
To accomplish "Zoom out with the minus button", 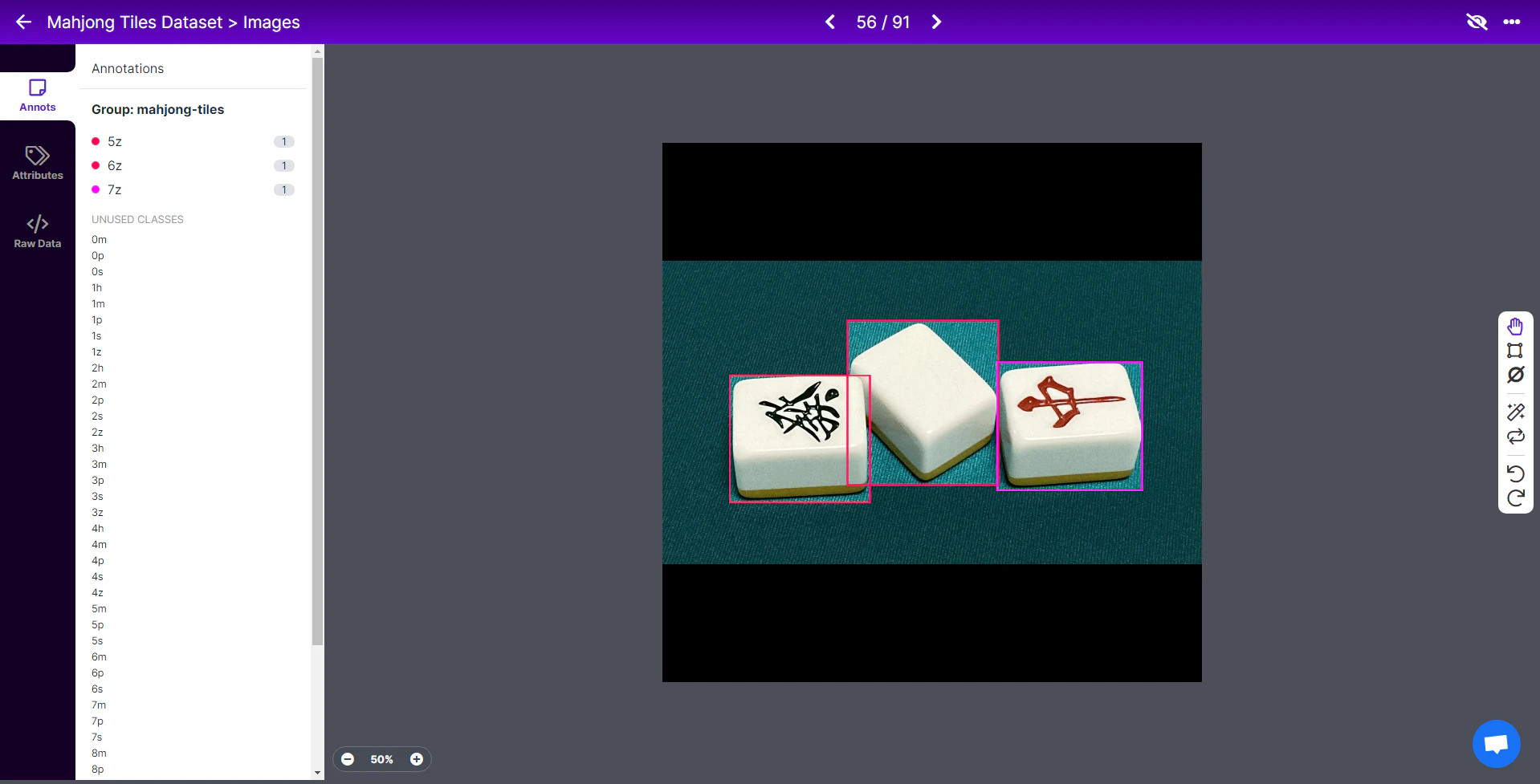I will point(348,759).
